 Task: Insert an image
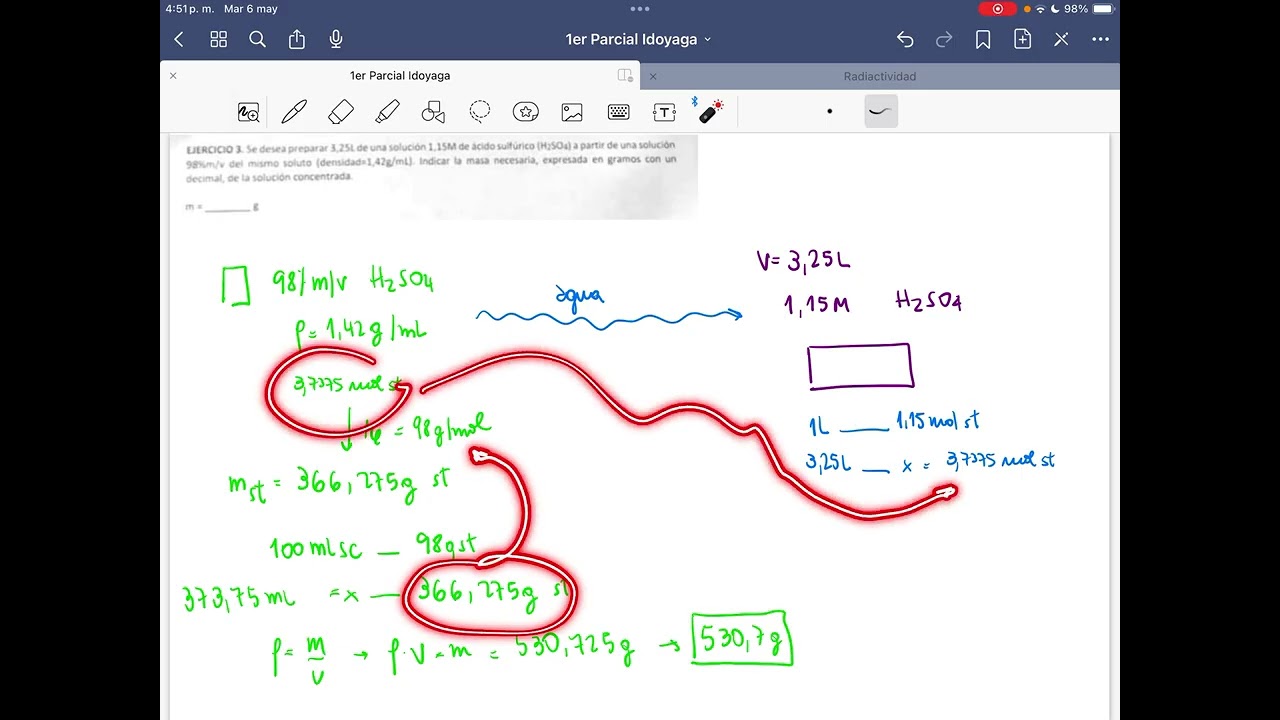pyautogui.click(x=572, y=112)
